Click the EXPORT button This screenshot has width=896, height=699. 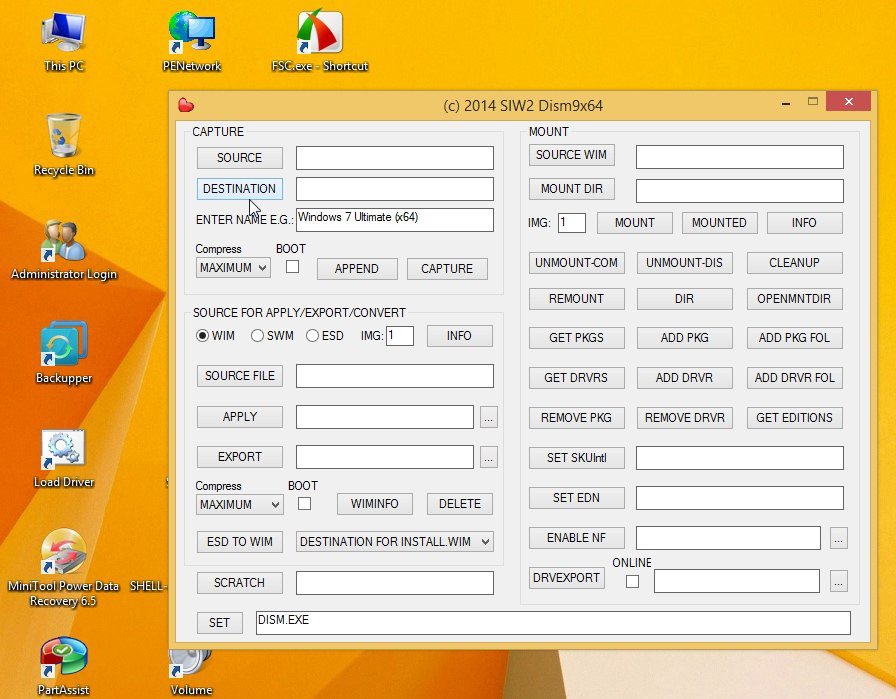239,457
